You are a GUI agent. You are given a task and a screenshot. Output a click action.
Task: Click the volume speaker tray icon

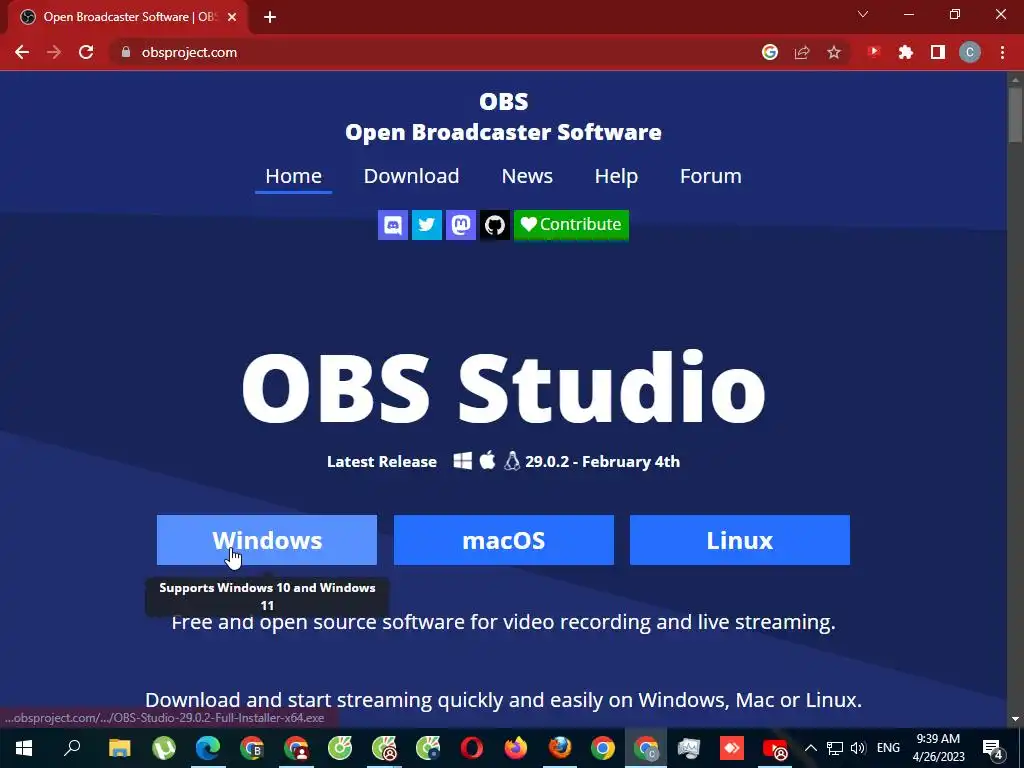click(x=858, y=748)
